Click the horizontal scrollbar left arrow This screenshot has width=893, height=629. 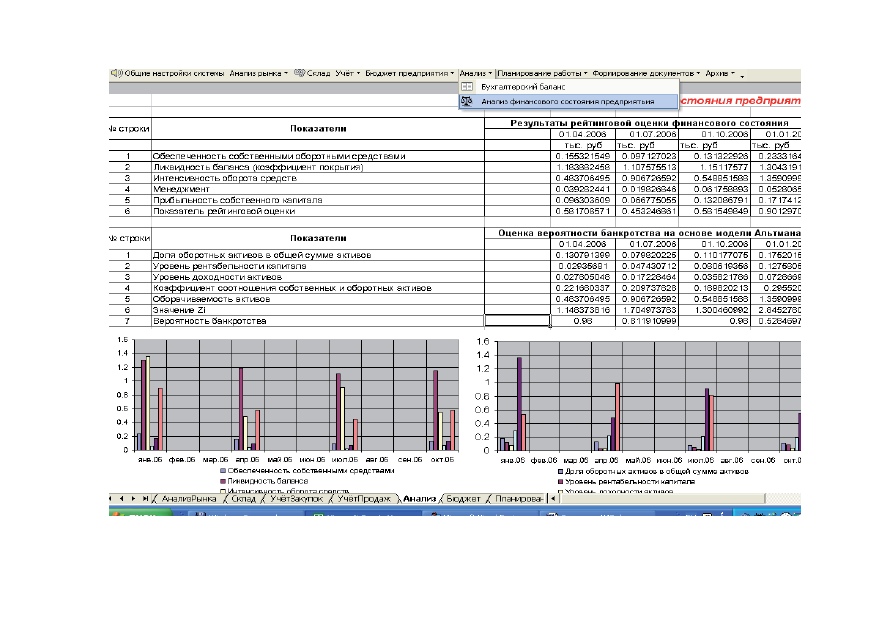coord(552,499)
